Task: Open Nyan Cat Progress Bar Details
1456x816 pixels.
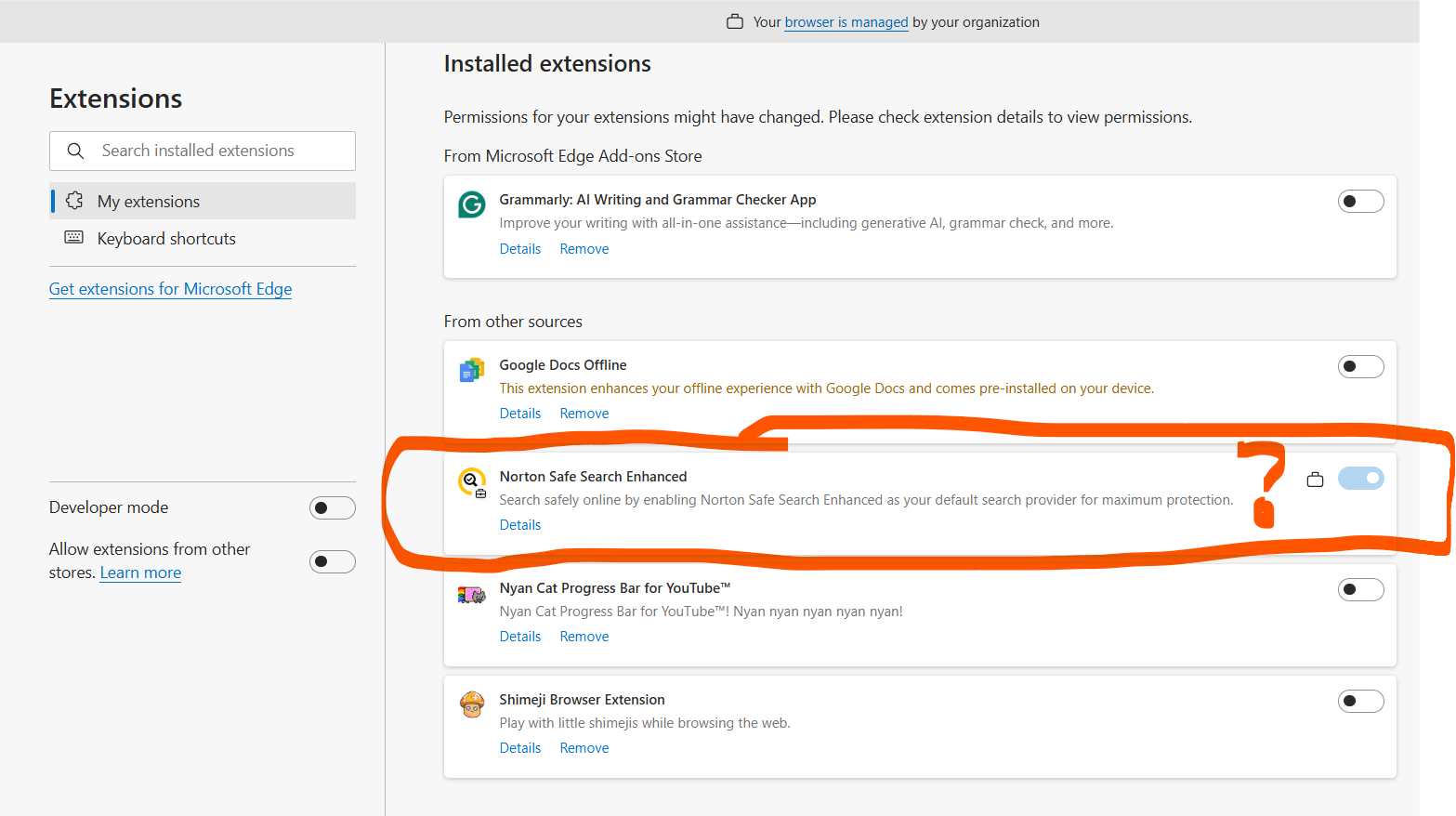Action: click(x=520, y=637)
